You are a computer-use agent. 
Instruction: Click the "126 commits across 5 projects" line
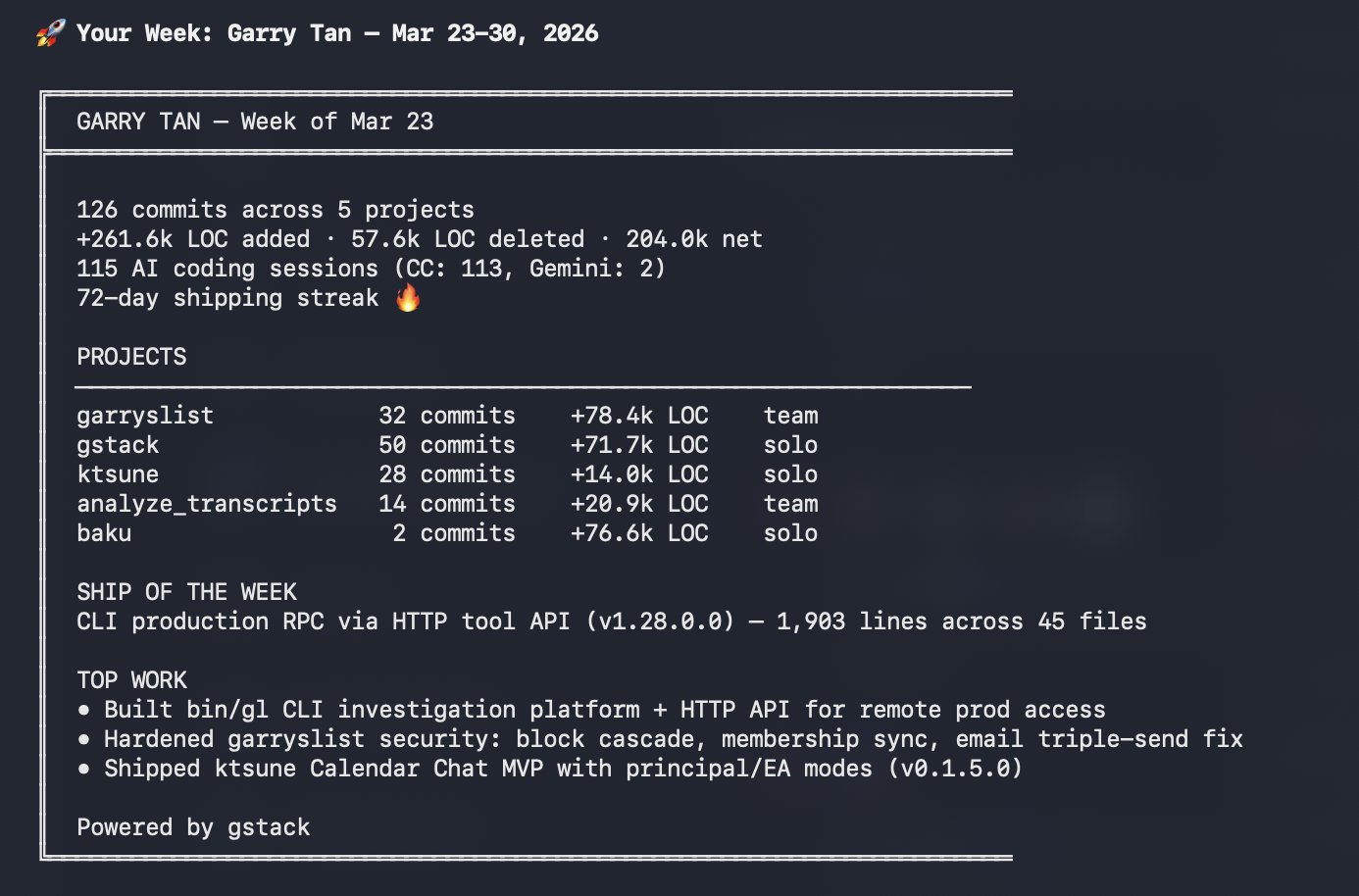point(276,210)
